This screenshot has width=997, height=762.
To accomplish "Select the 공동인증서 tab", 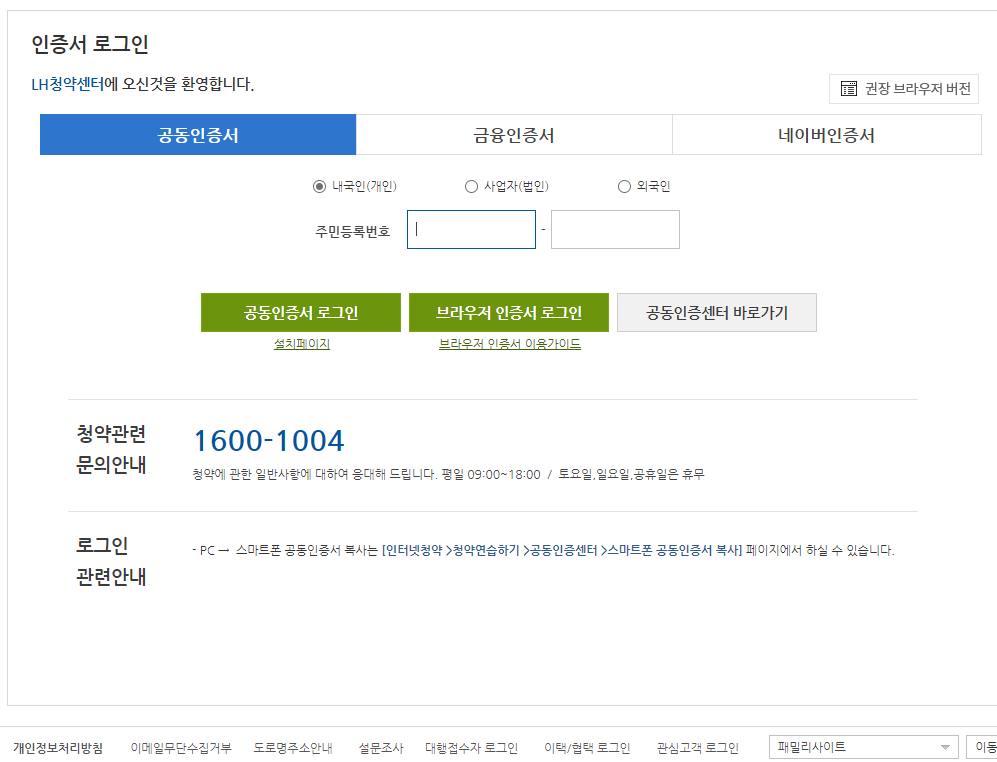I will pos(197,134).
